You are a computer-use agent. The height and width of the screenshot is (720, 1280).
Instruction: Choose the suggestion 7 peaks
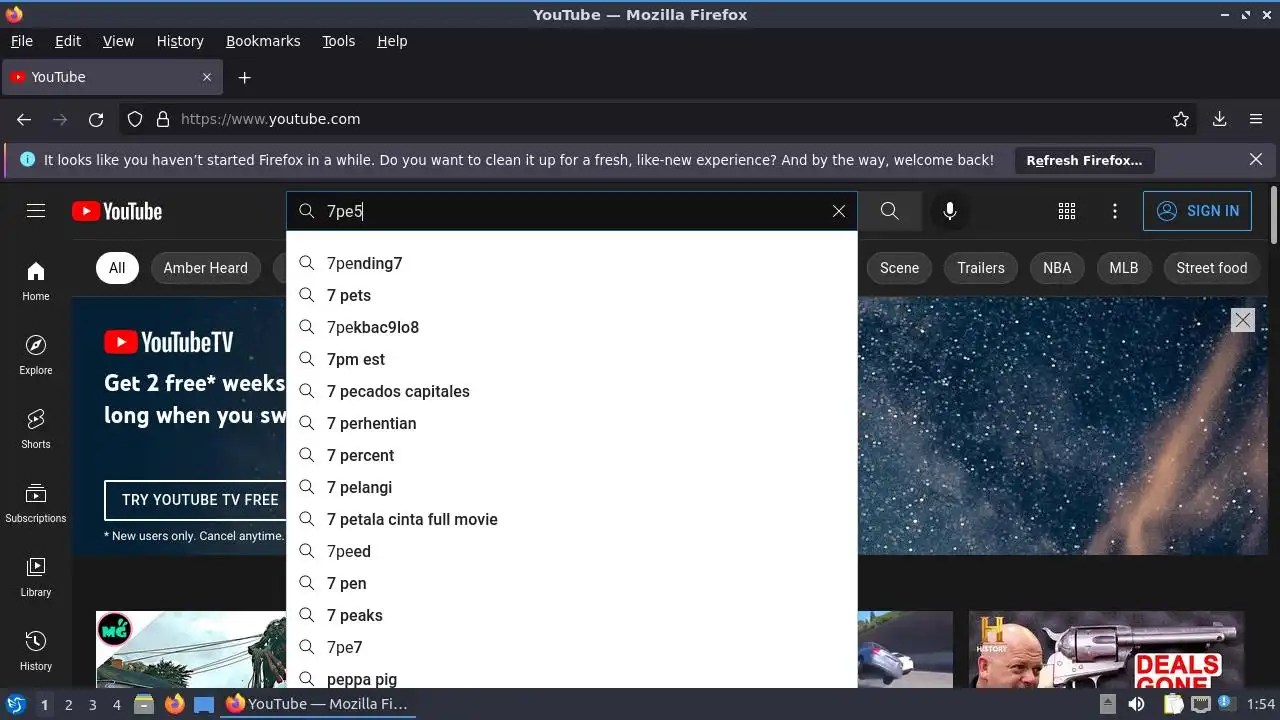click(572, 615)
